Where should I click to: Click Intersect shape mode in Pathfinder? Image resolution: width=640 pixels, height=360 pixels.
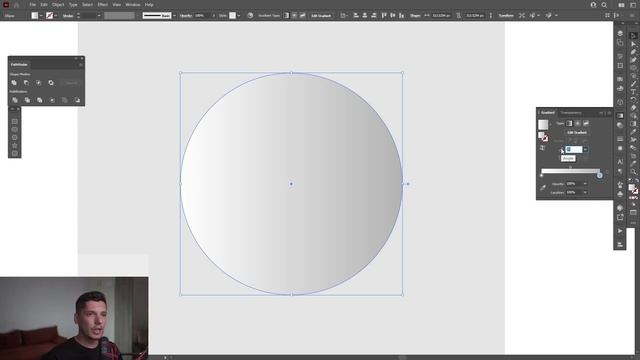pos(38,83)
